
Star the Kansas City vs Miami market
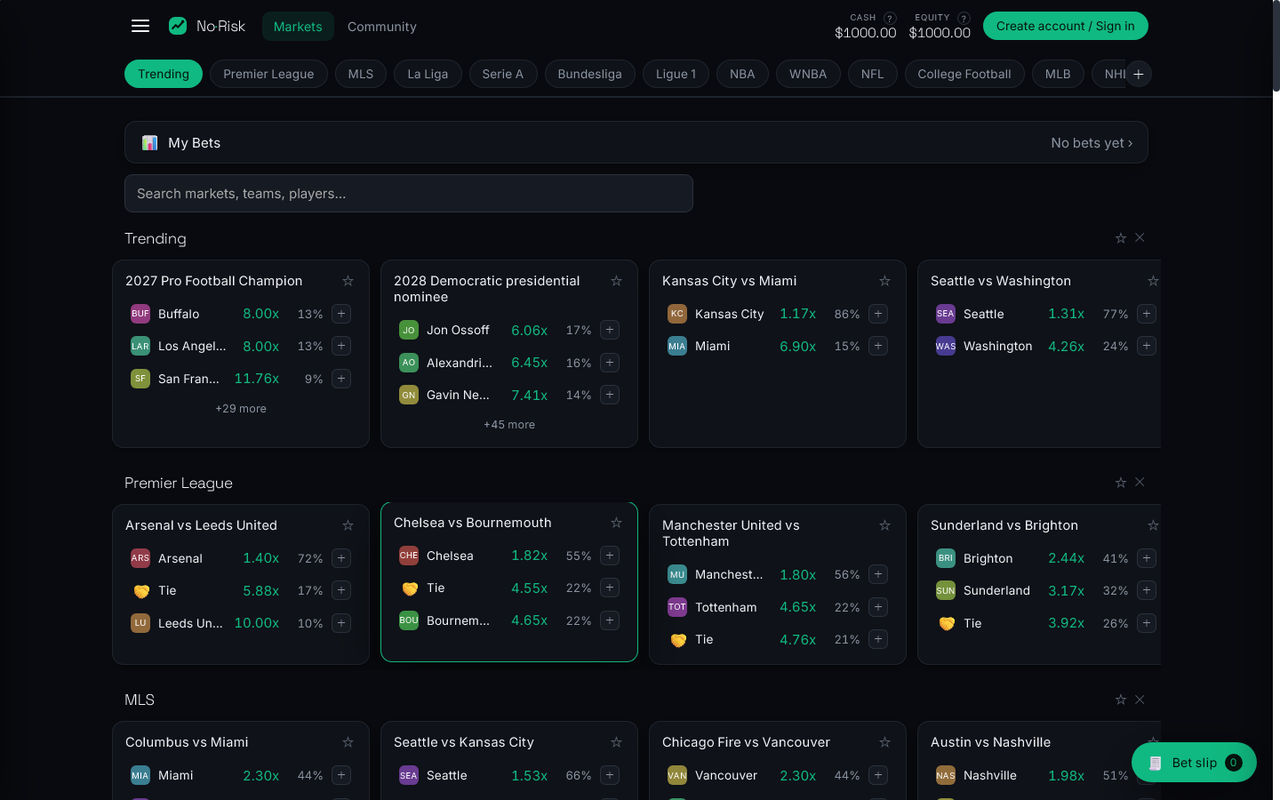(885, 281)
